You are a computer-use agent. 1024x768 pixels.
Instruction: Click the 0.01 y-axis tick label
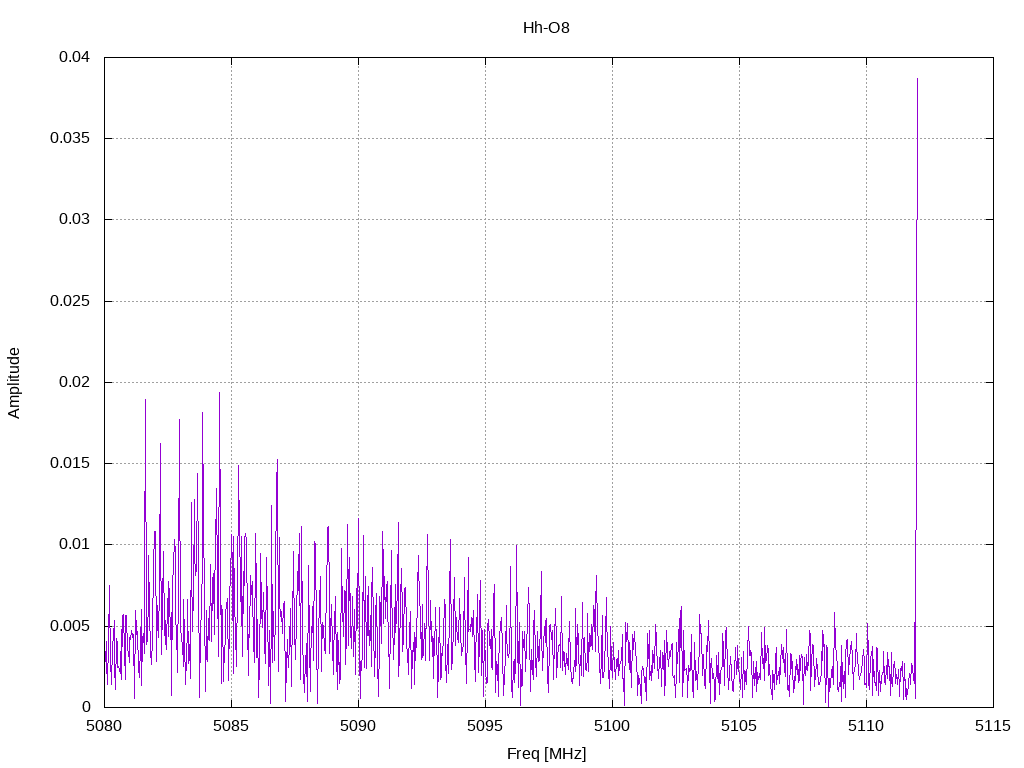(x=74, y=544)
